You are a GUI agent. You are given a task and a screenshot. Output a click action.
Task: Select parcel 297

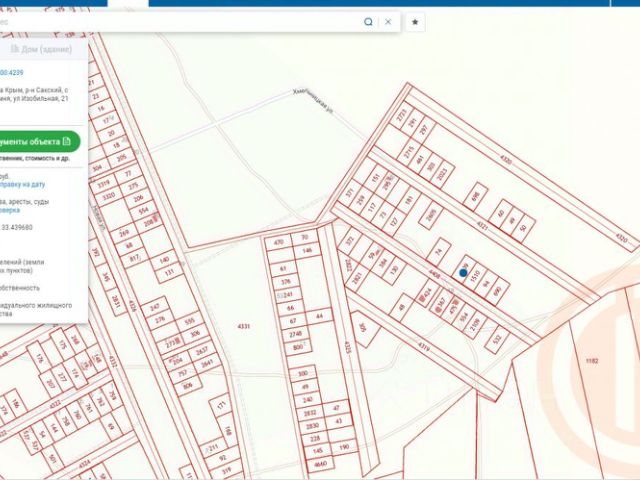(423, 130)
